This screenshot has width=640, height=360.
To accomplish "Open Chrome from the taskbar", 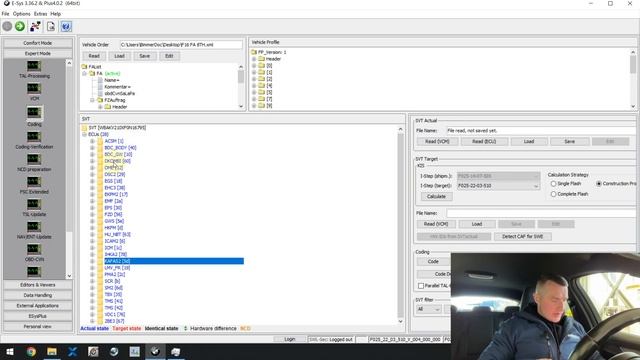I will click(x=31, y=351).
